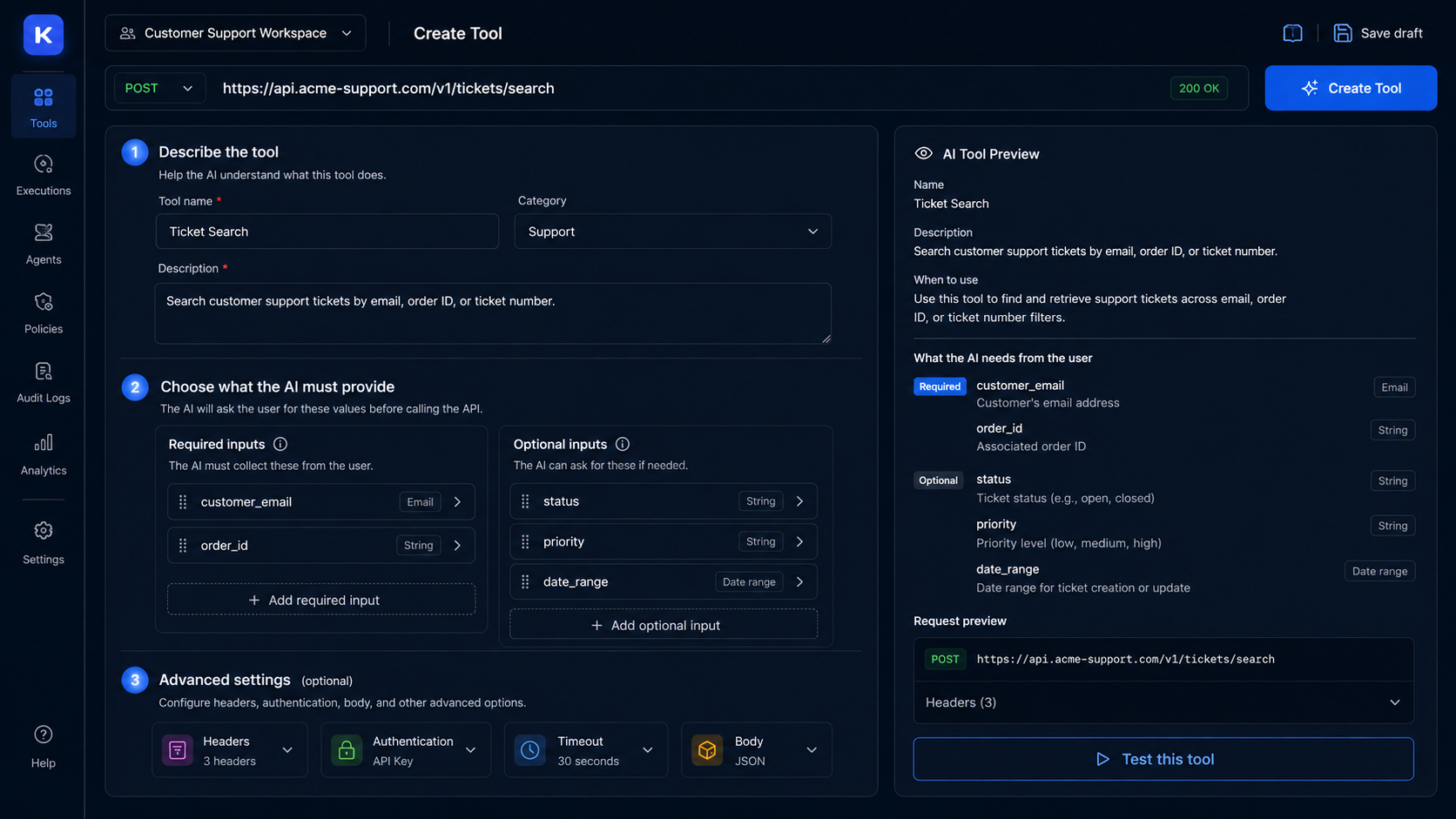Click the Email type tag in preview
The height and width of the screenshot is (819, 1456).
click(1394, 387)
